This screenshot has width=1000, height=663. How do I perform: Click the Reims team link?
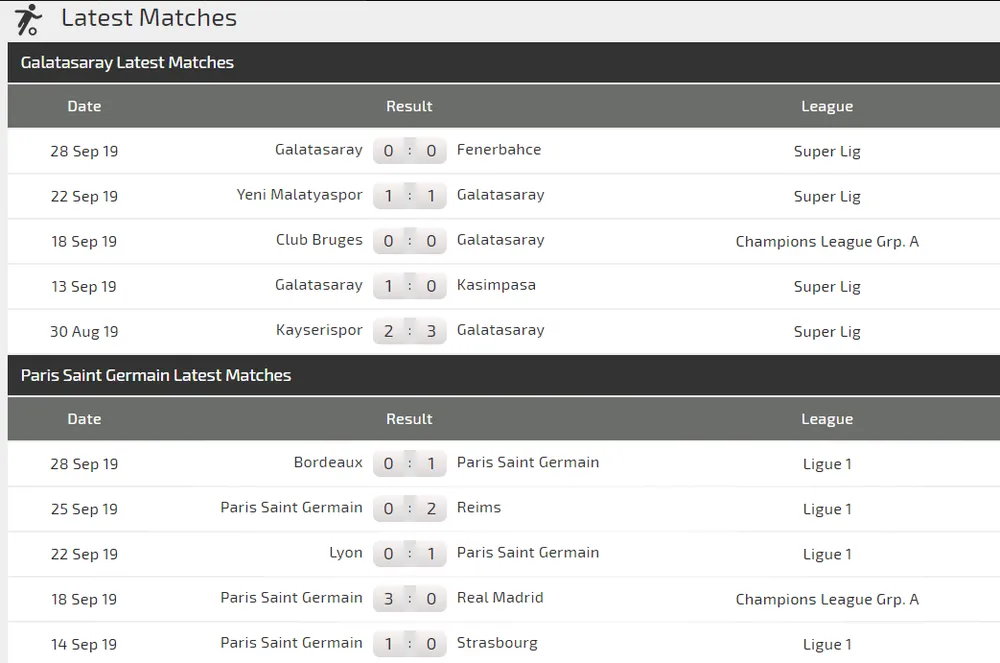point(479,508)
